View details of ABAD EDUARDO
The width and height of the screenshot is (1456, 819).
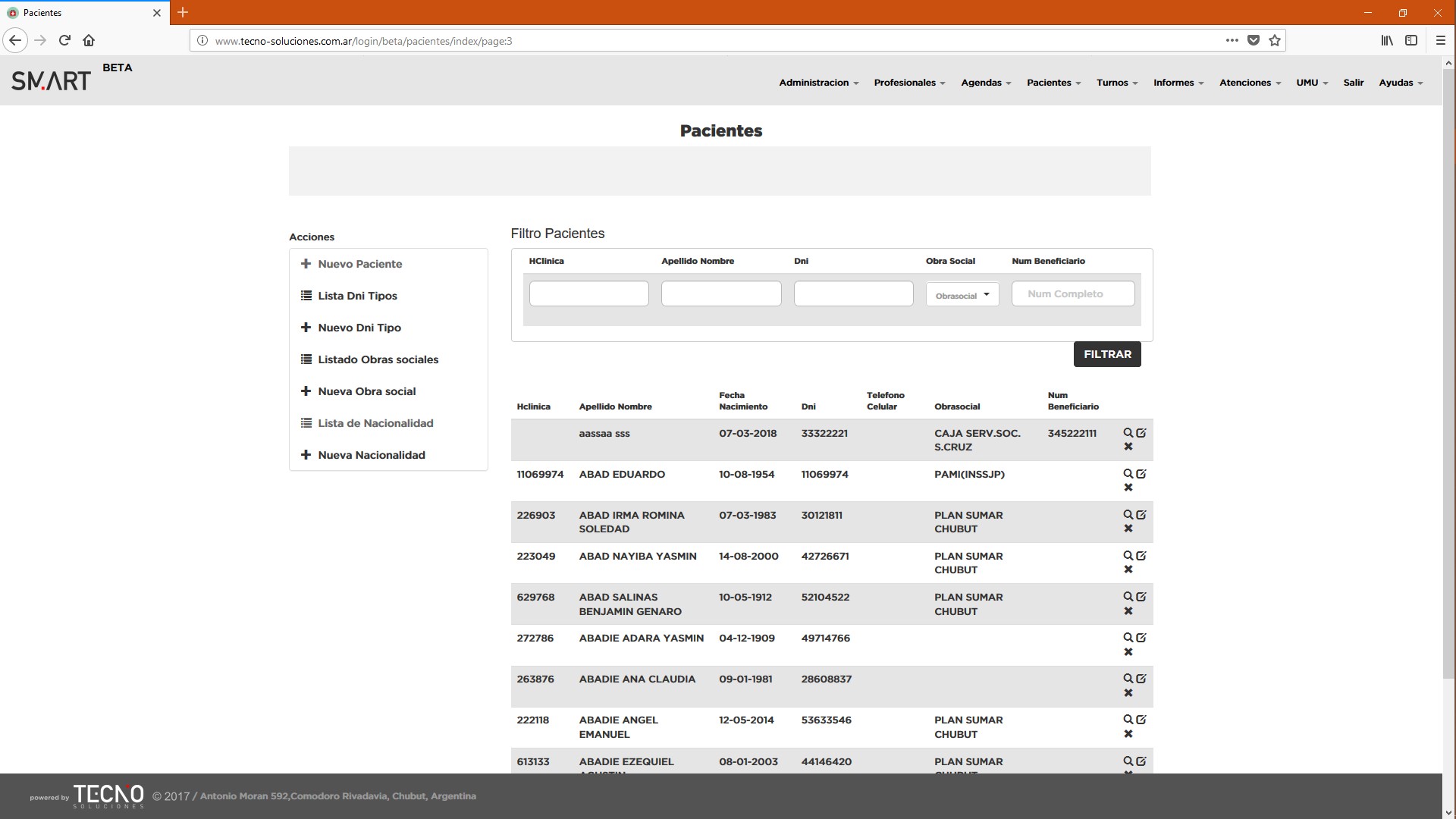click(x=1128, y=474)
